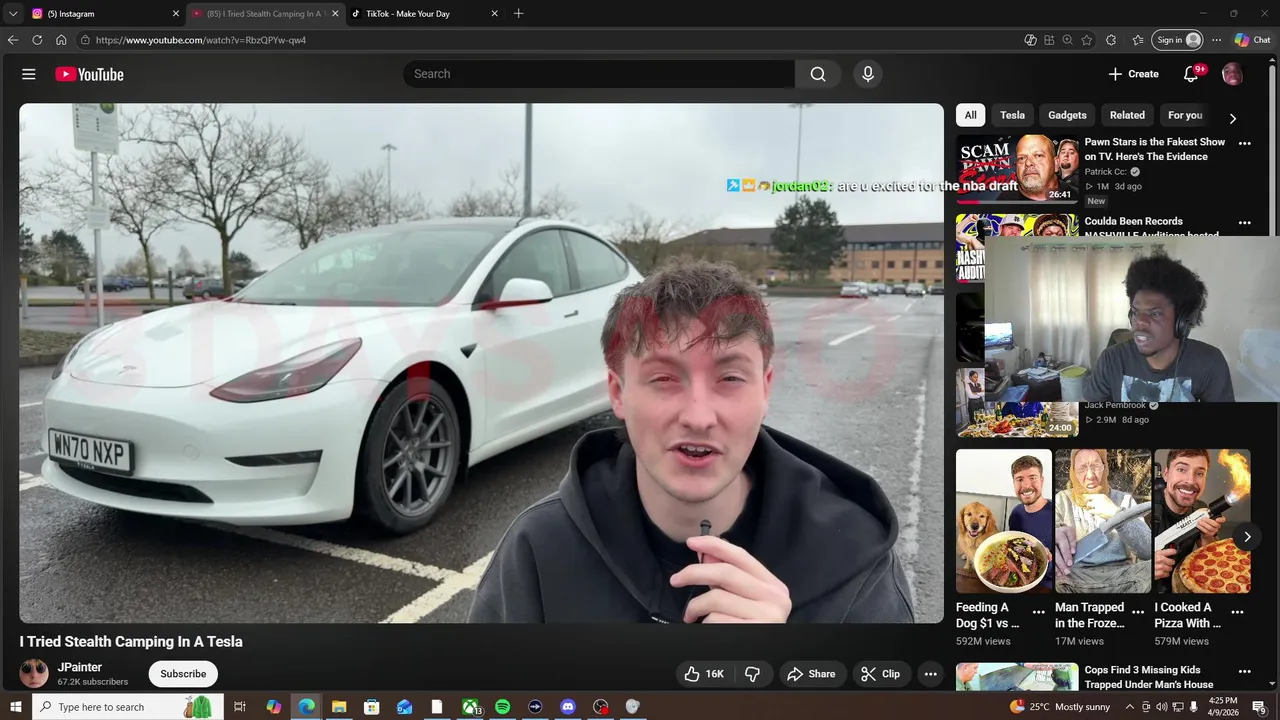The height and width of the screenshot is (720, 1280).
Task: Click the YouTube logo to go home
Action: [x=89, y=74]
